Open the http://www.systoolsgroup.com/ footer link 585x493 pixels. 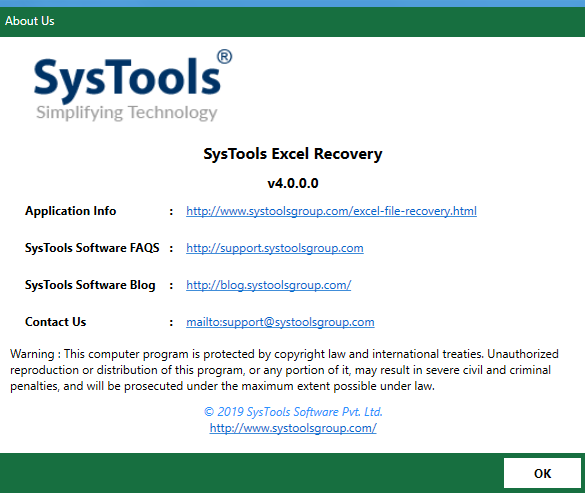point(293,428)
